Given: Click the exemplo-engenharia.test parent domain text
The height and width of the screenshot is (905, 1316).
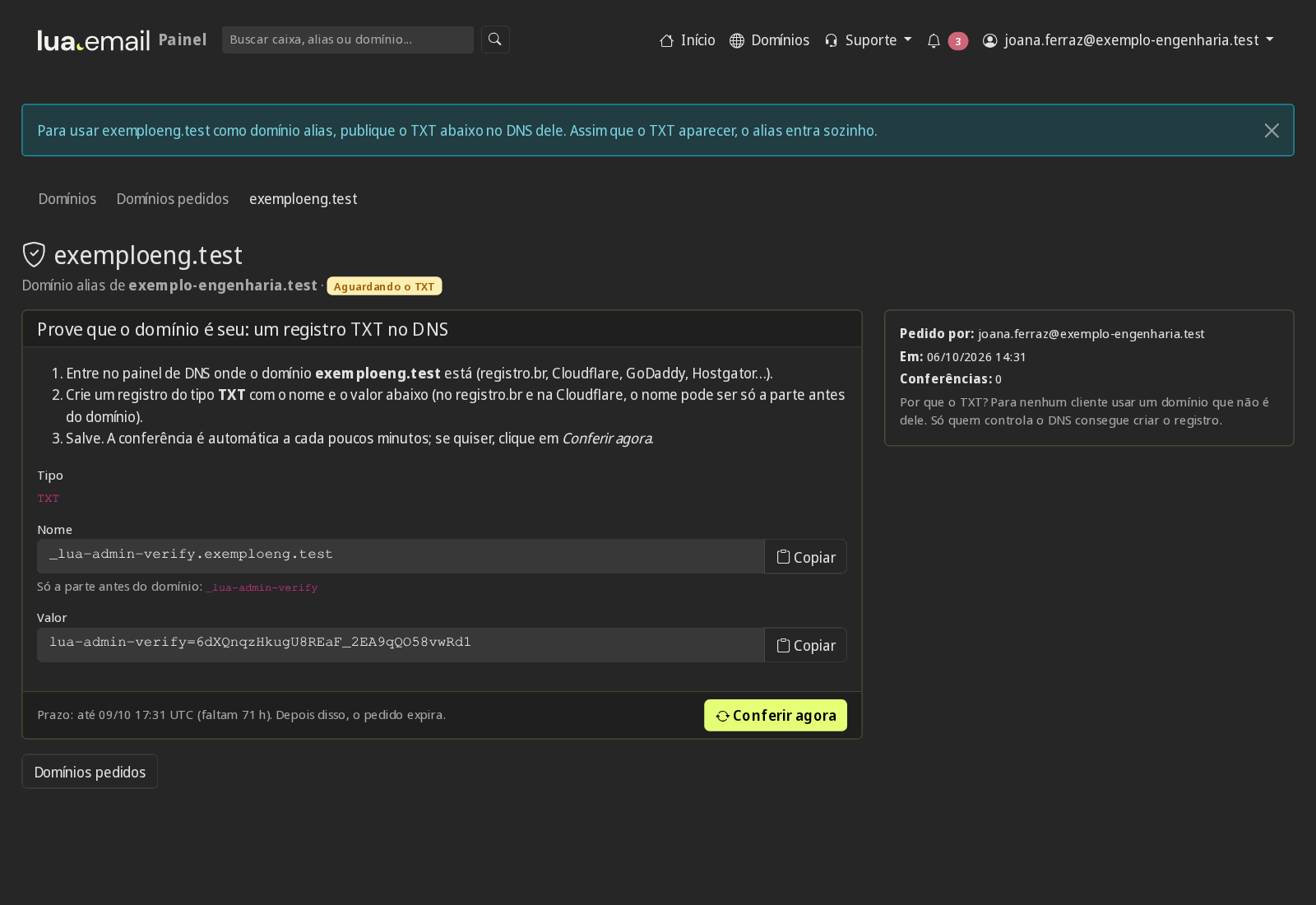Looking at the screenshot, I should [223, 285].
